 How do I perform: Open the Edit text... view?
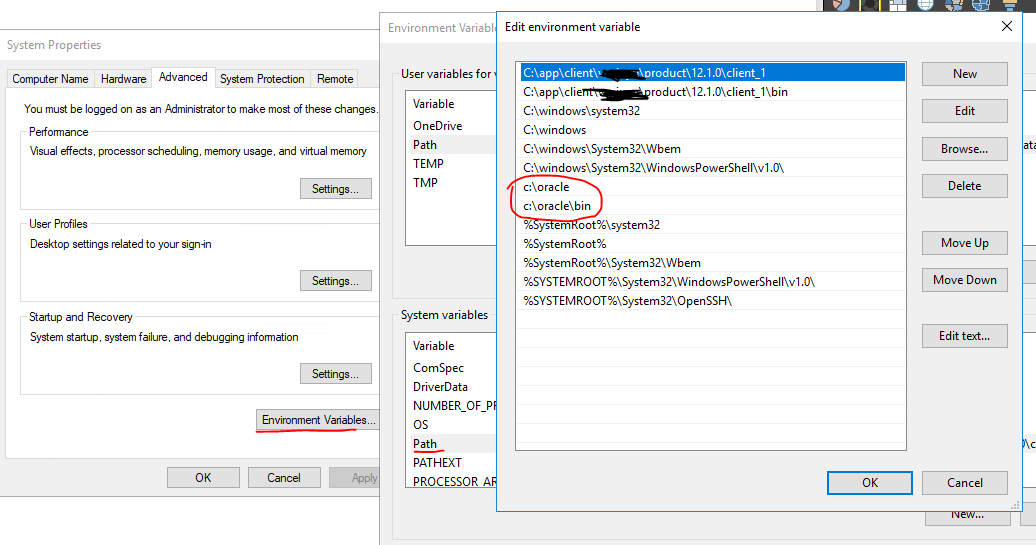click(965, 336)
